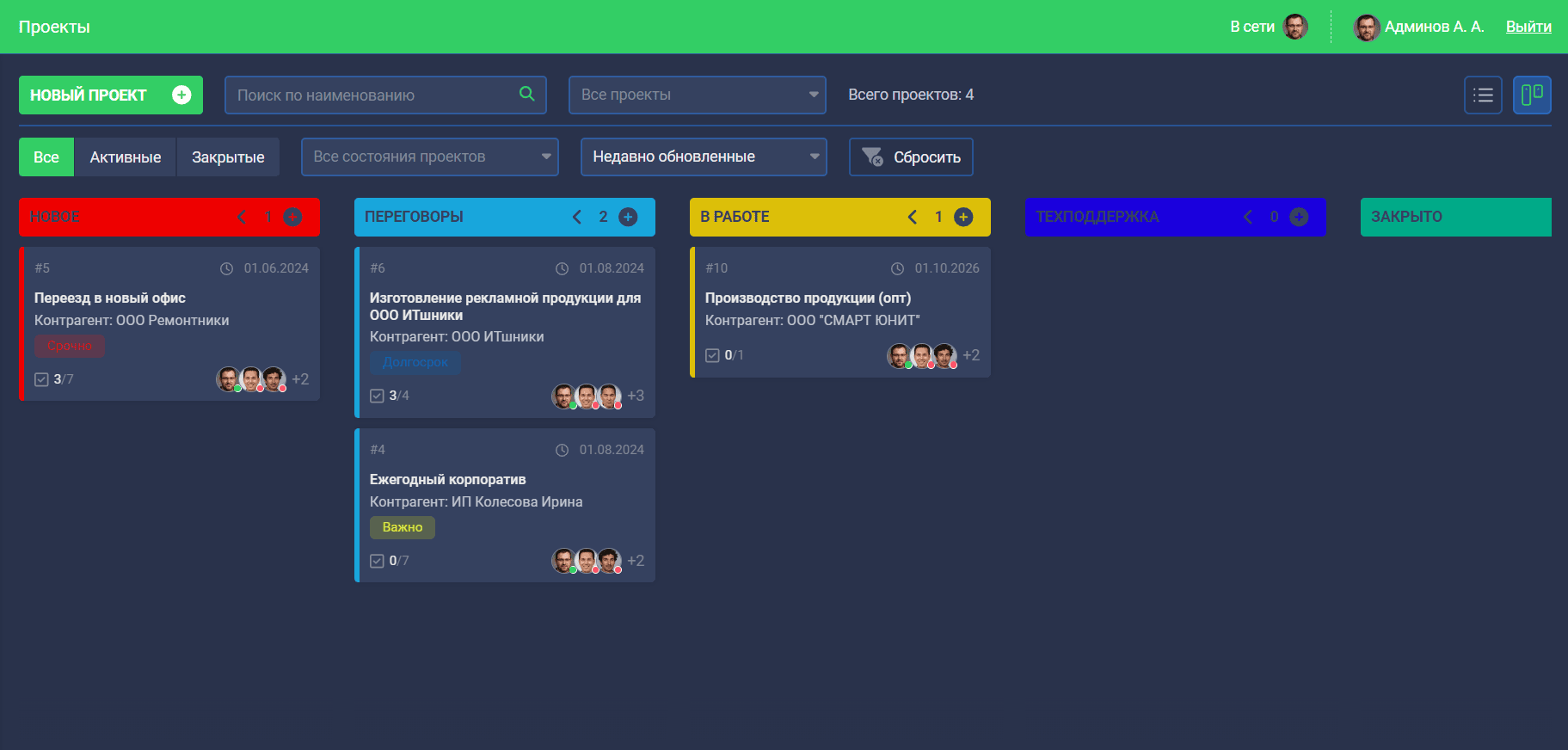Expand the Все состояния проектов dropdown
The width and height of the screenshot is (1568, 750).
[x=429, y=157]
